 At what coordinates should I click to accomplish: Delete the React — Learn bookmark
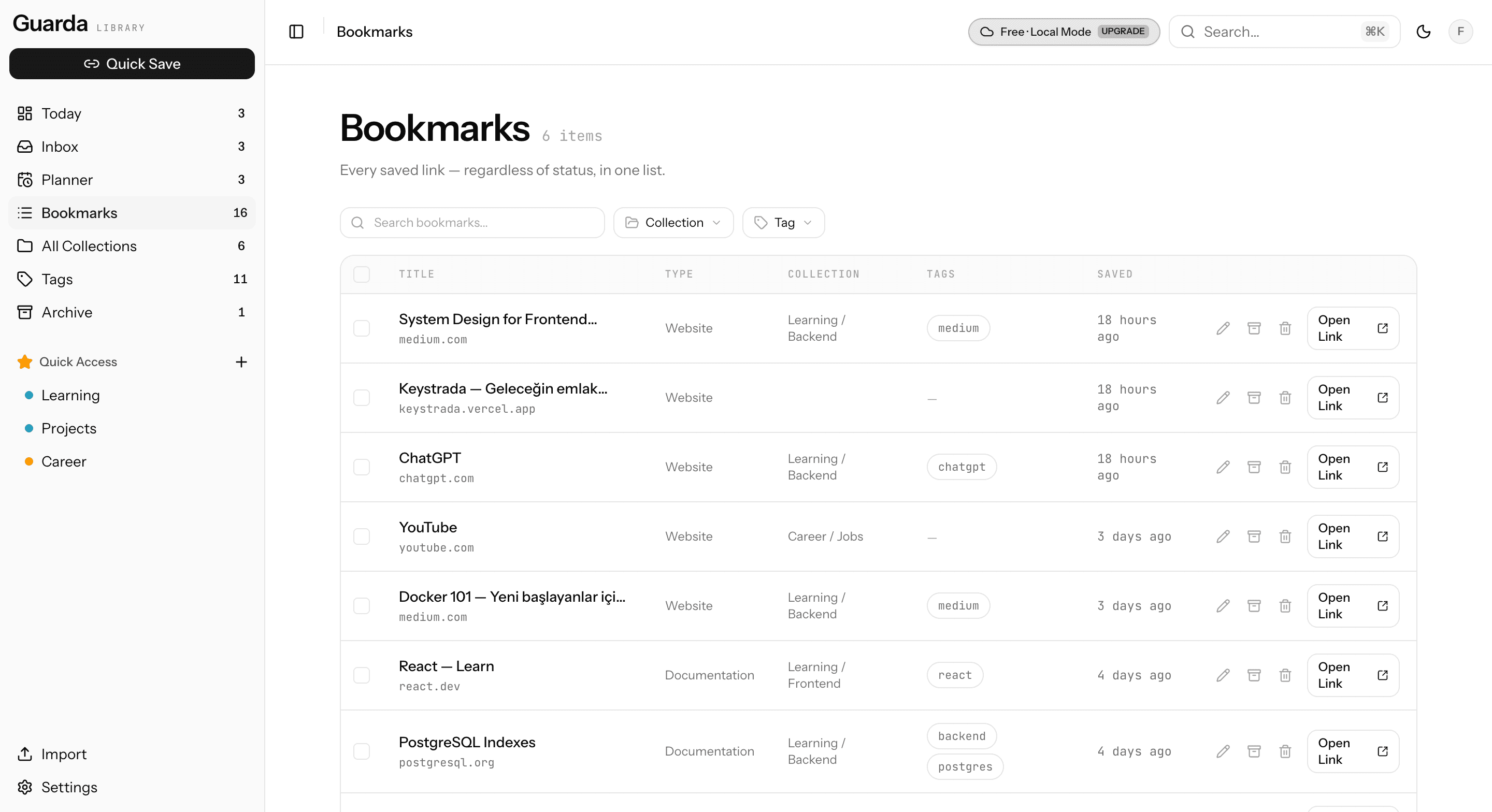(x=1285, y=676)
